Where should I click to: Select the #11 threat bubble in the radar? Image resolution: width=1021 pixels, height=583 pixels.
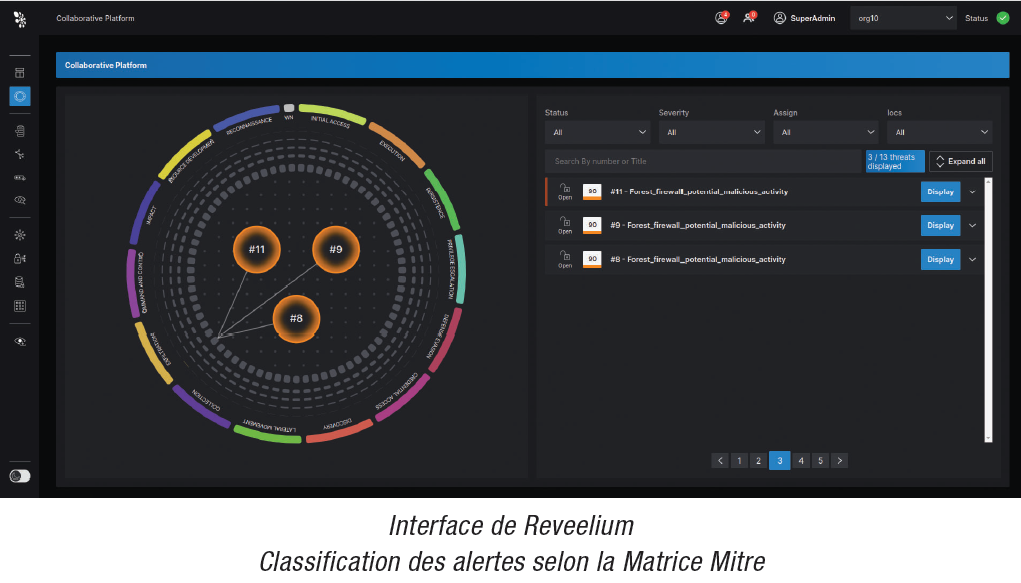click(x=257, y=249)
